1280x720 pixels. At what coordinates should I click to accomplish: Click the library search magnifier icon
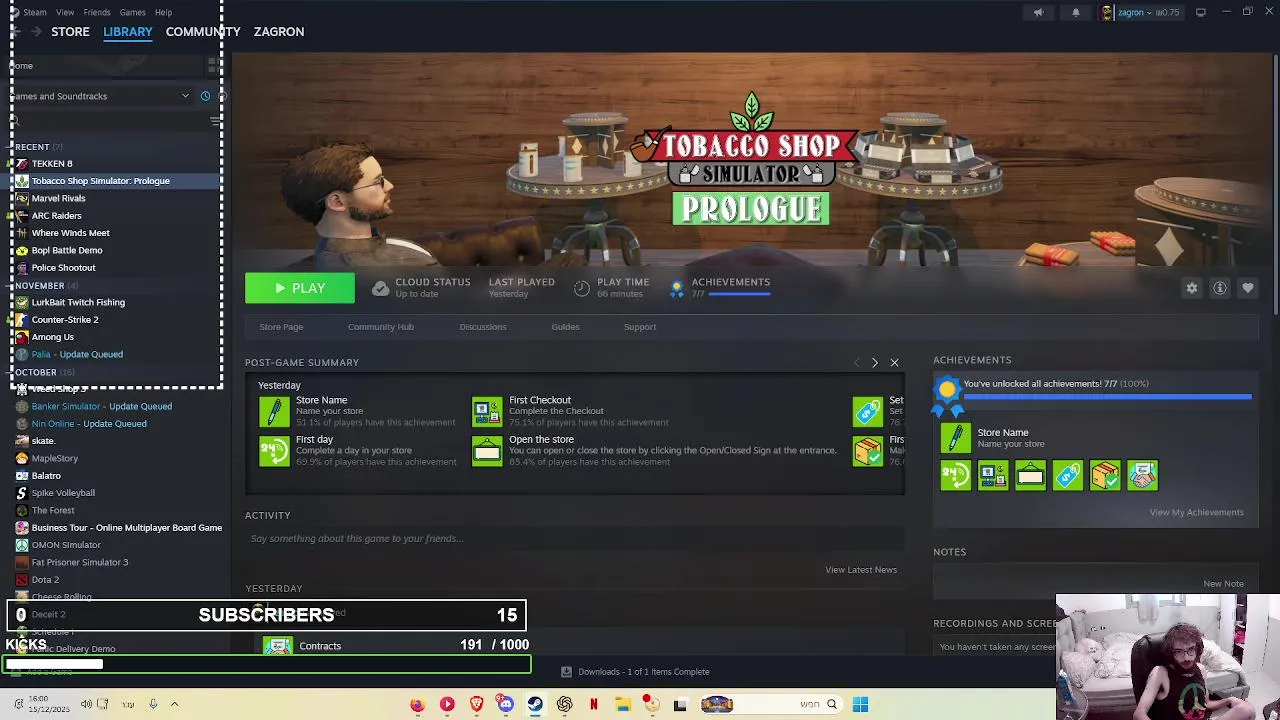(x=15, y=120)
